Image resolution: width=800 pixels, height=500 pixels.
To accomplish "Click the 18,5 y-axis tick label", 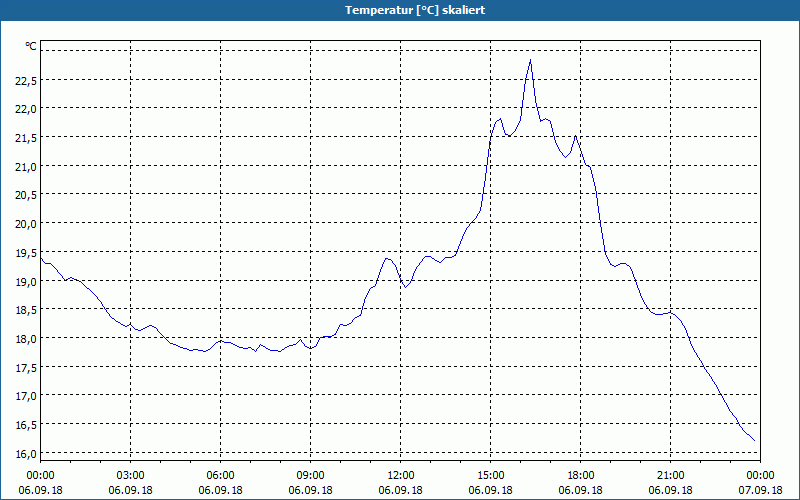I will click(x=26, y=310).
